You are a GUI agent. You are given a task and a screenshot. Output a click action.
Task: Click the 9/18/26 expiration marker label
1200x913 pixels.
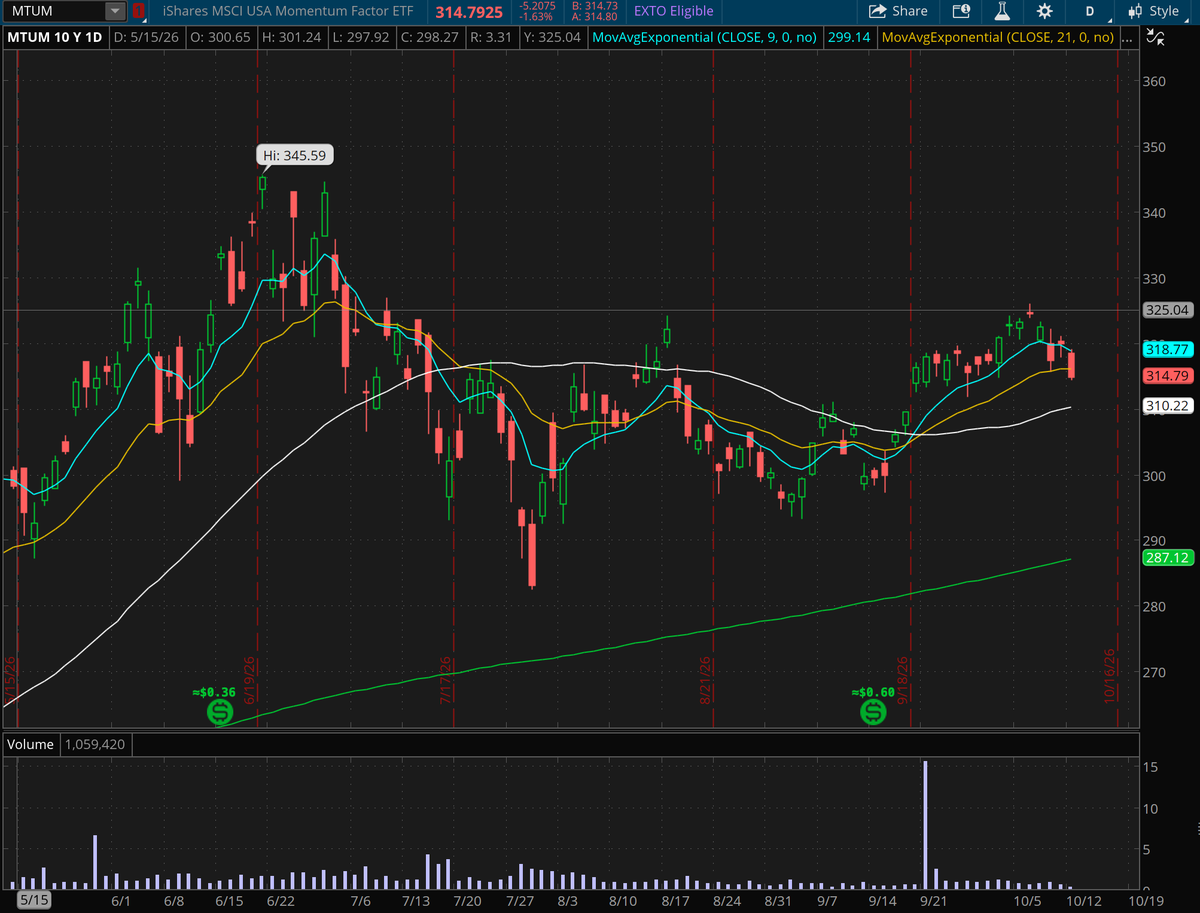(902, 680)
